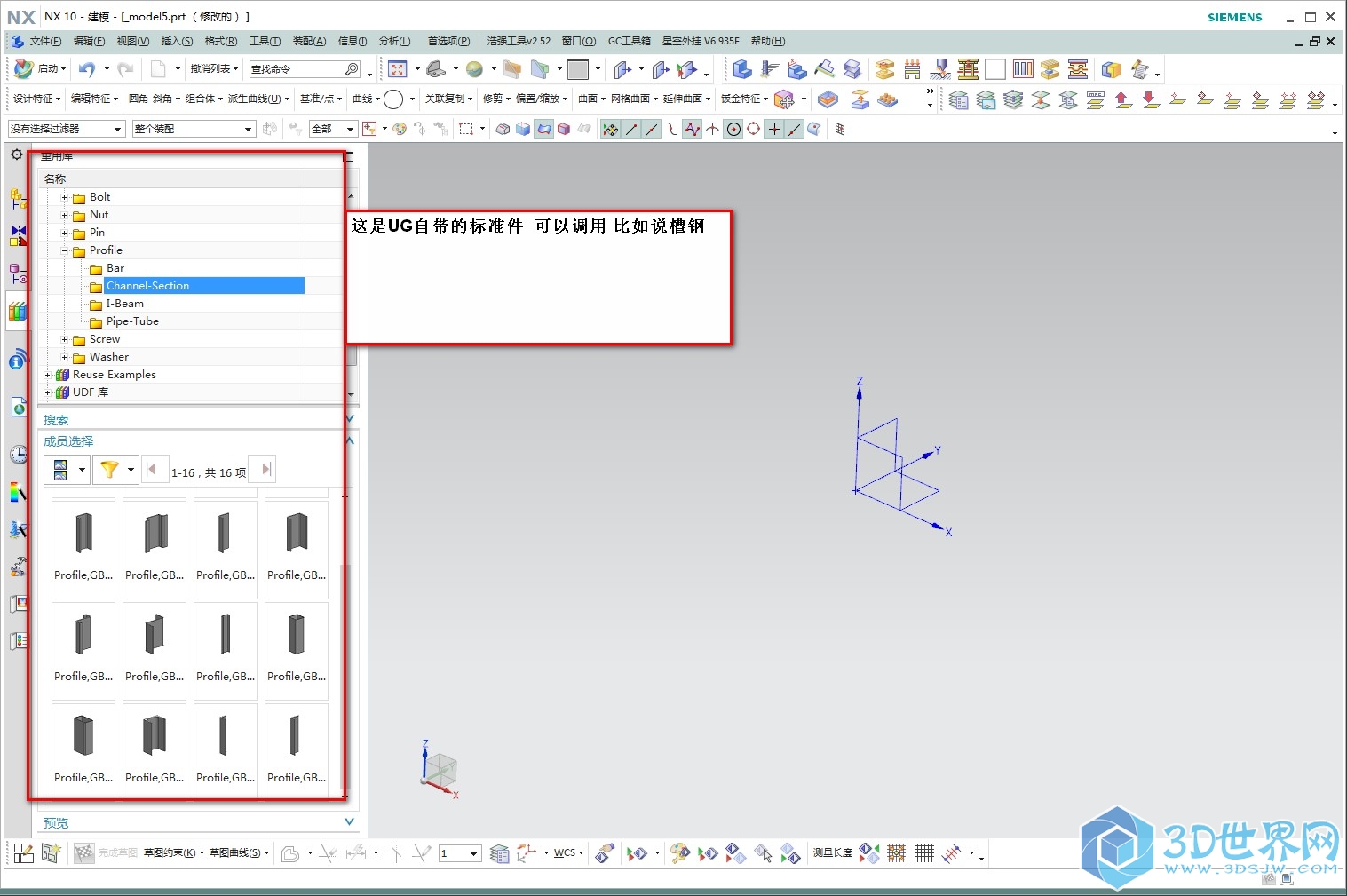This screenshot has height=896, width=1347.
Task: Toggle snap to end point
Action: coord(631,129)
